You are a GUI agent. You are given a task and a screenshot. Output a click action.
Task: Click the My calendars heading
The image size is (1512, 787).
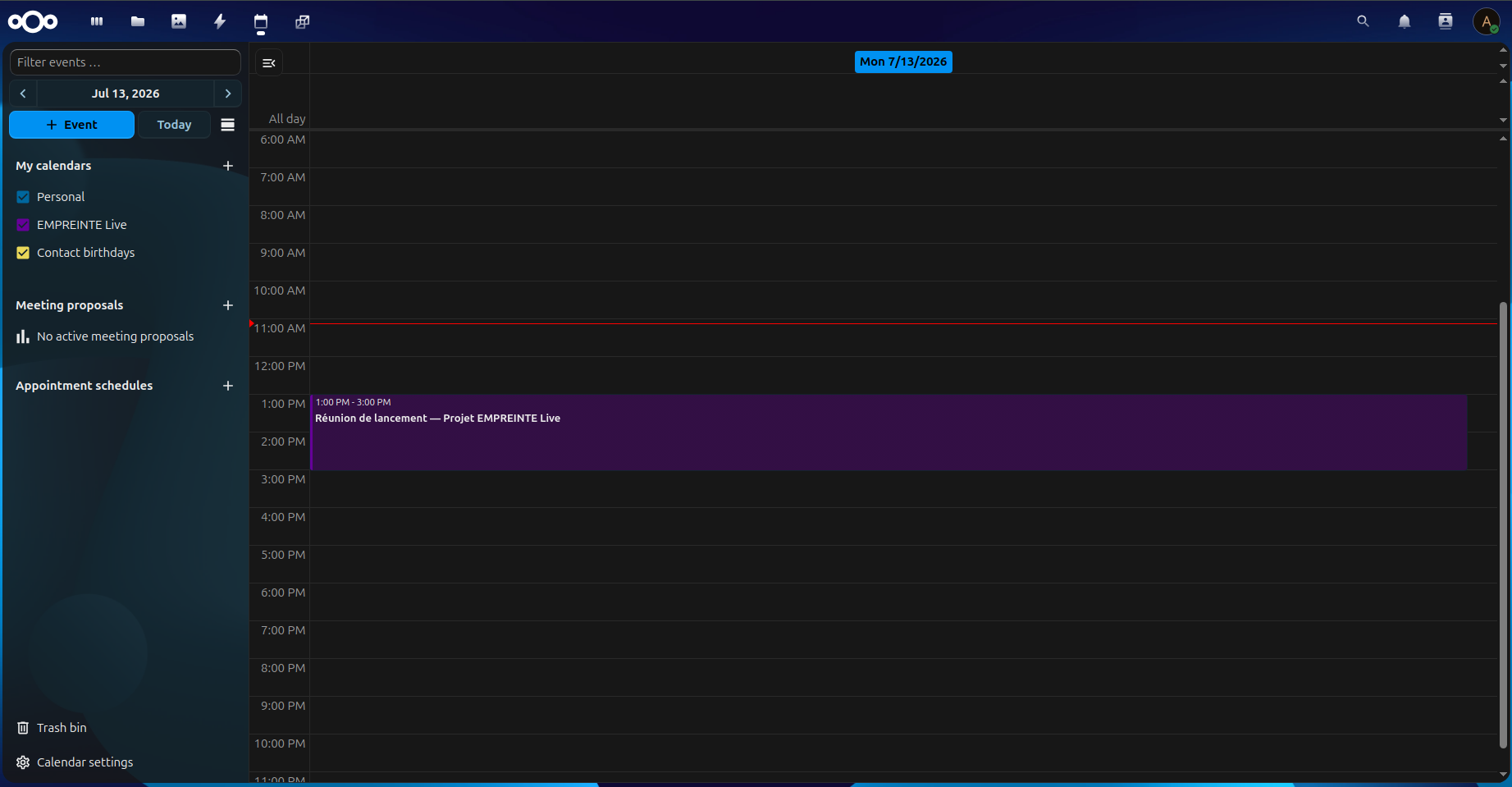pos(53,166)
